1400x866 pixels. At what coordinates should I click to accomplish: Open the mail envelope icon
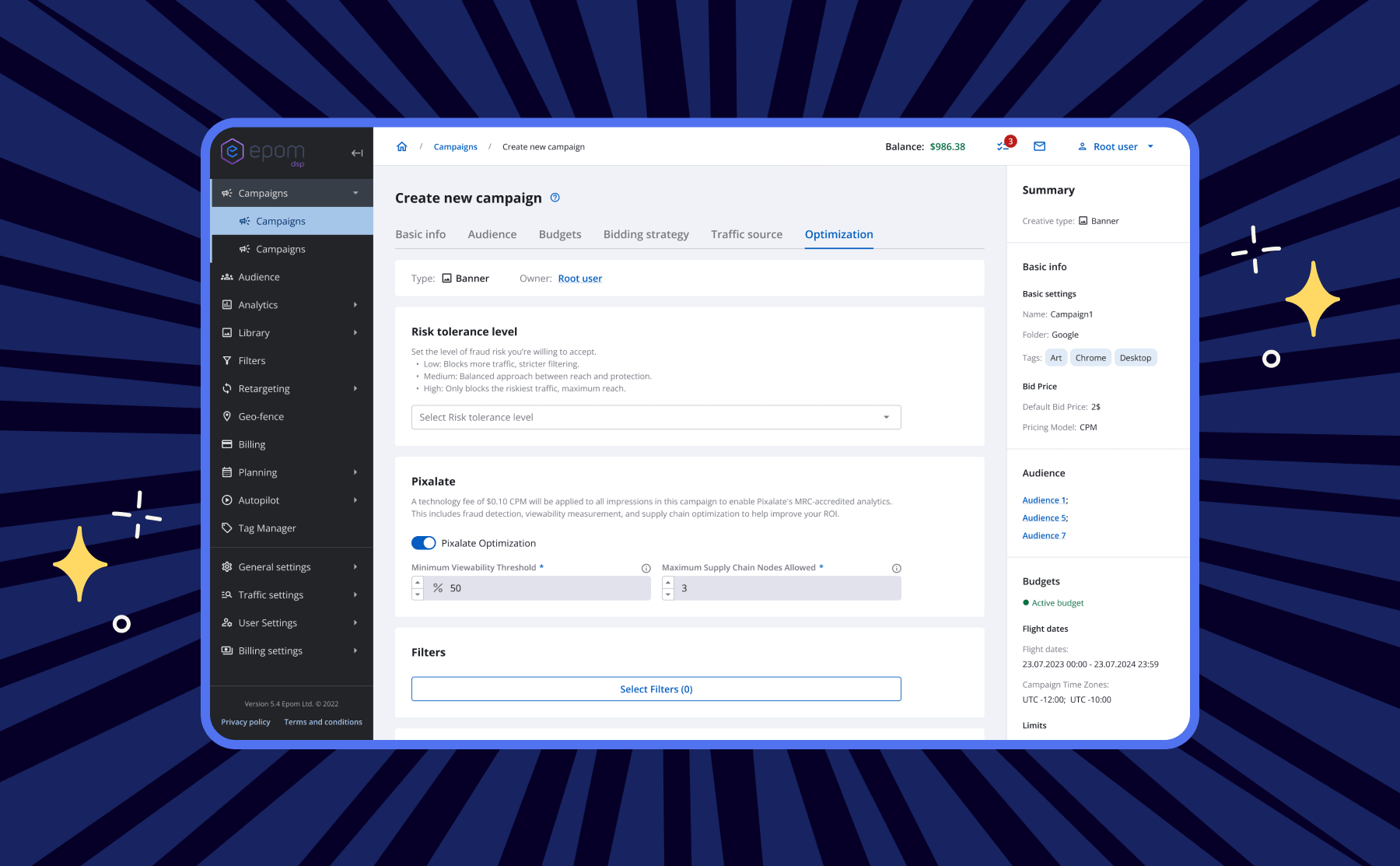click(x=1040, y=146)
